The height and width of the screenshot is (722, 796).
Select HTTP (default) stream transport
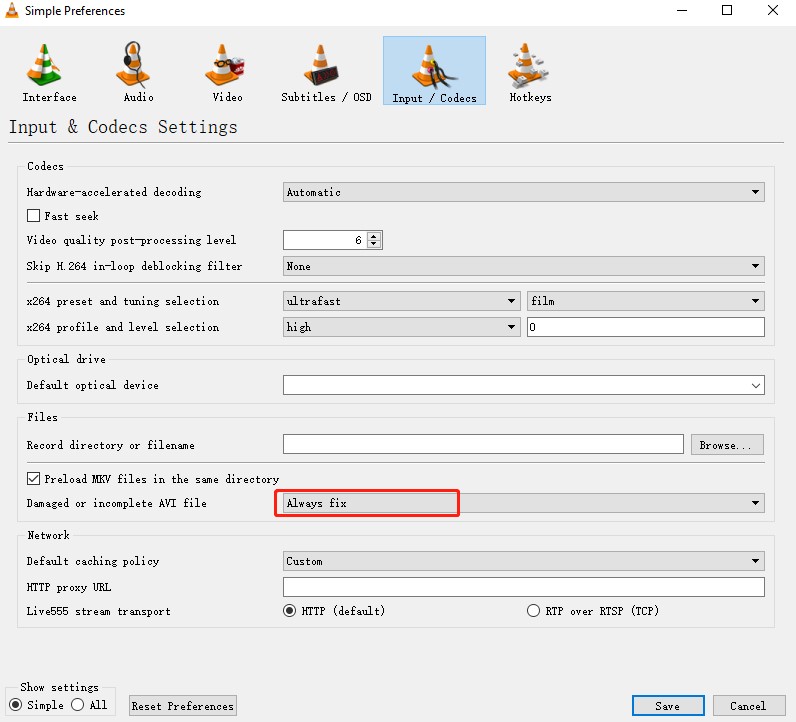click(x=289, y=610)
